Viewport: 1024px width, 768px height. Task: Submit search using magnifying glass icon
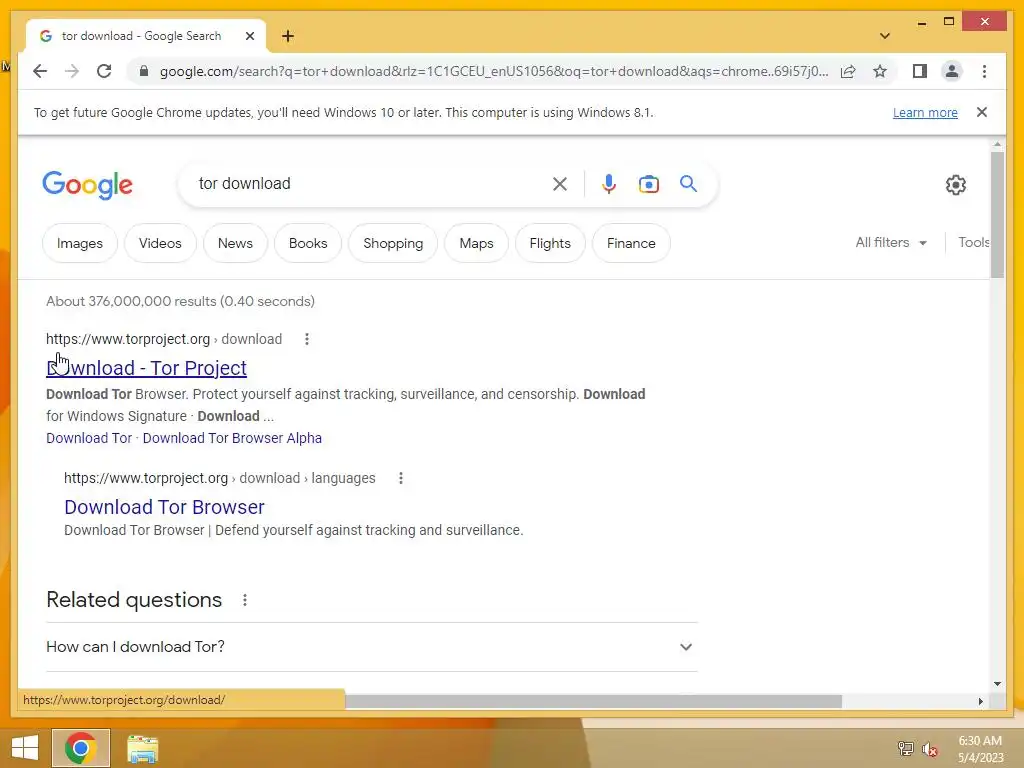point(688,184)
